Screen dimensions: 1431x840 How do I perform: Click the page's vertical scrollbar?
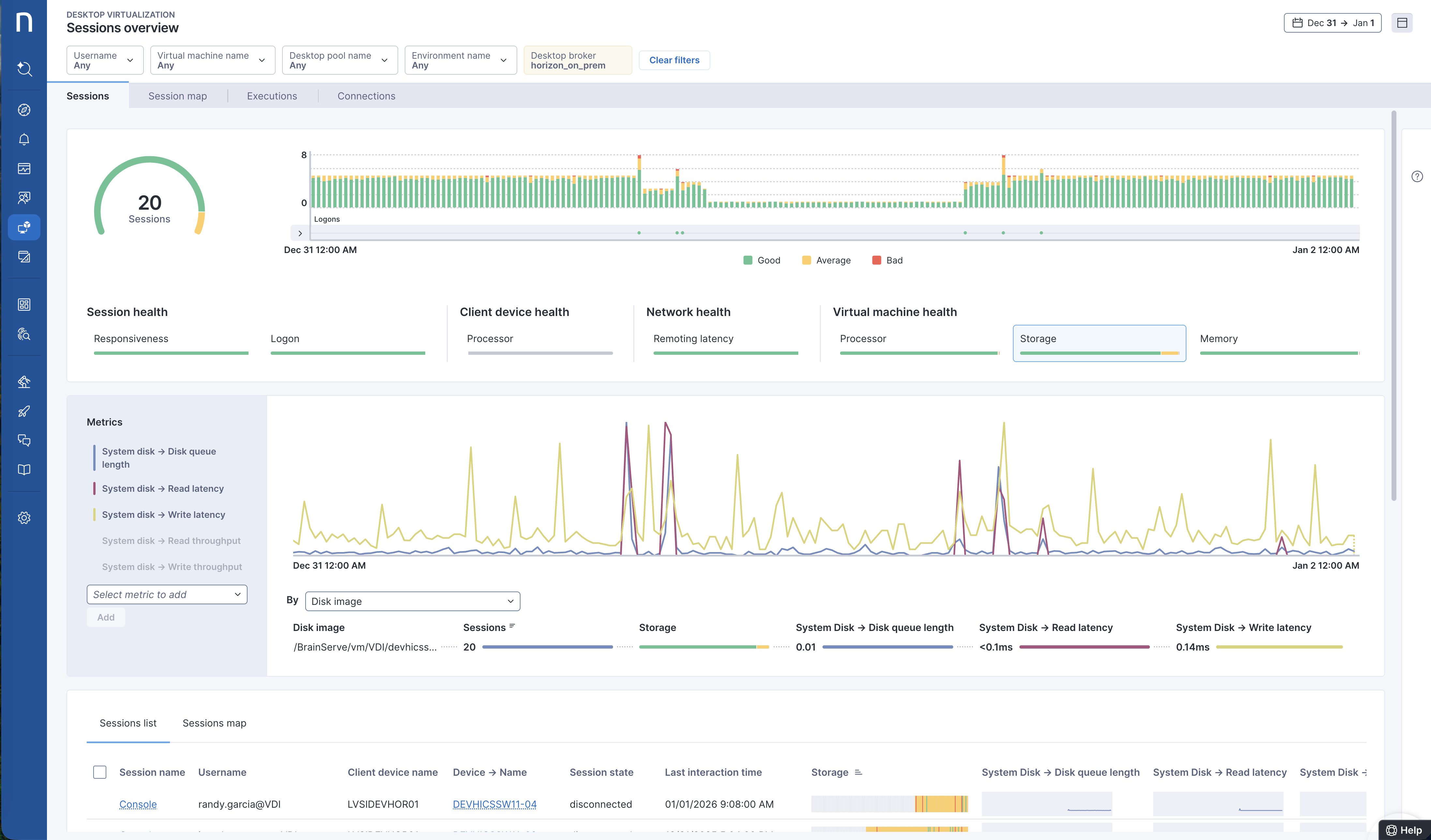[x=1393, y=307]
